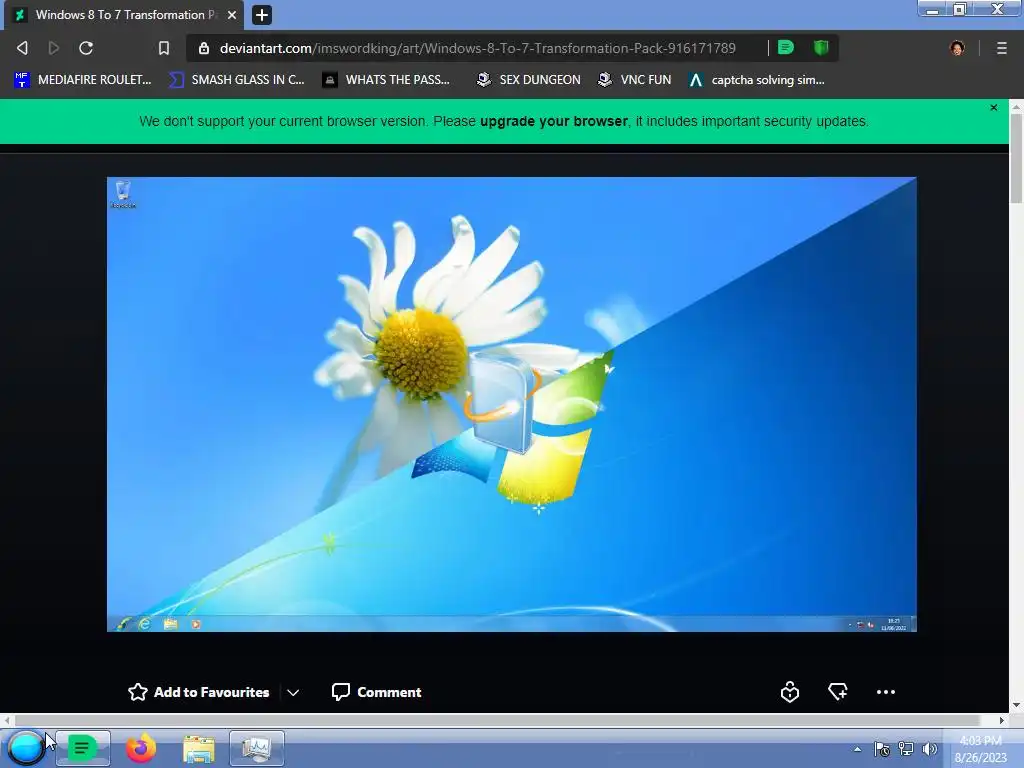Go back using the browser back arrow

pyautogui.click(x=22, y=48)
